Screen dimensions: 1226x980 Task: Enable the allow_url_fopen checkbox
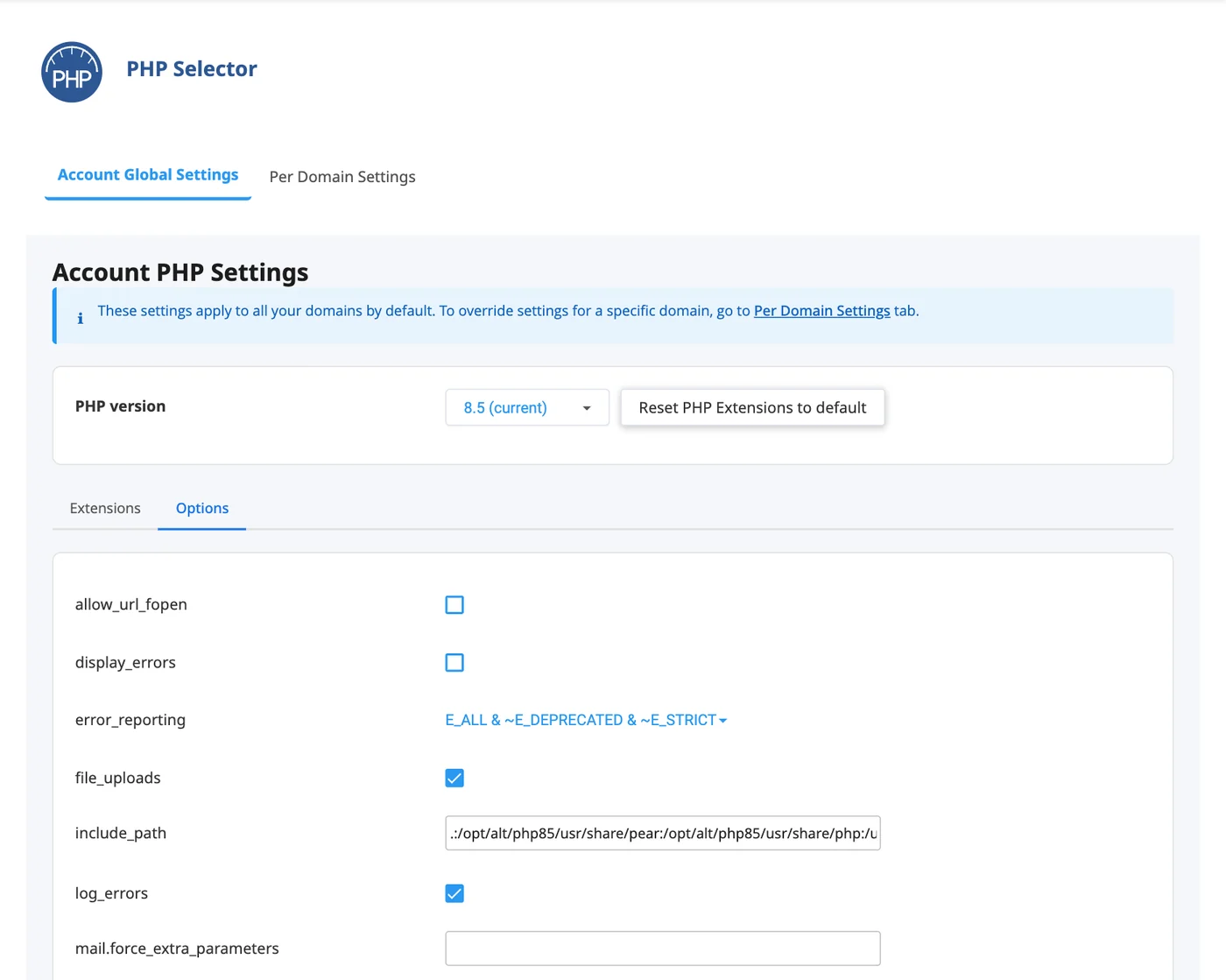coord(454,605)
